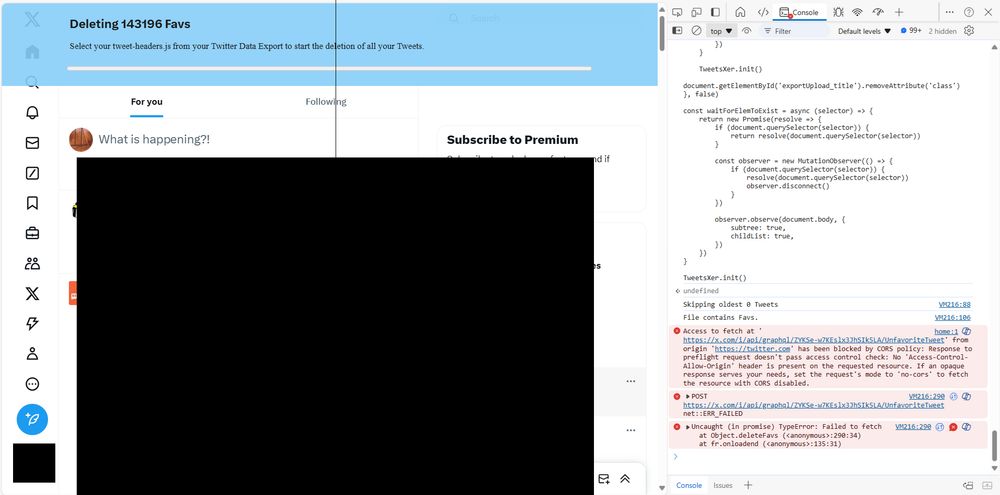This screenshot has width=1000, height=495.
Task: Click the 2 hidden messages label
Action: (942, 31)
